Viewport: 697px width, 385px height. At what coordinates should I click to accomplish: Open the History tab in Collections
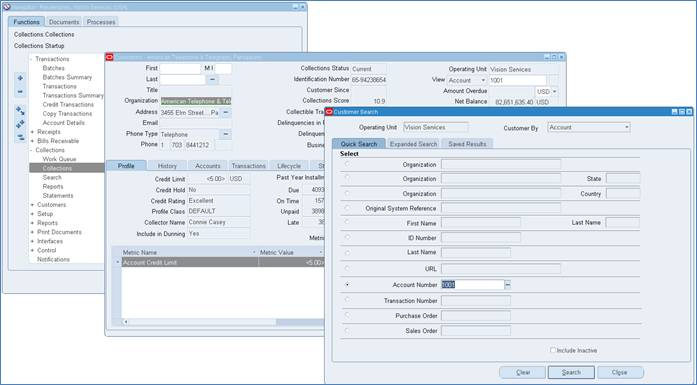click(167, 166)
